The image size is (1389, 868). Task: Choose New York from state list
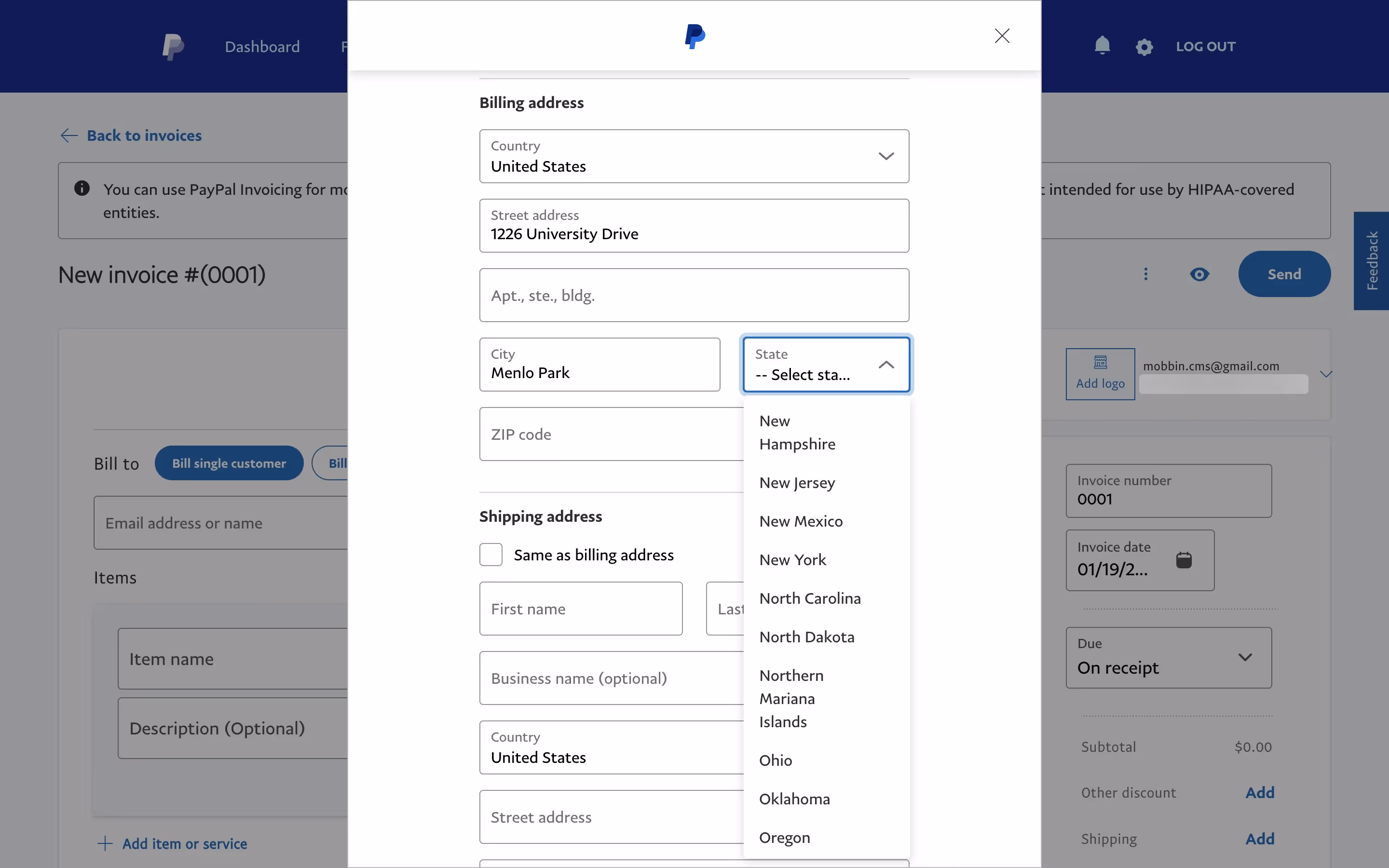point(792,560)
